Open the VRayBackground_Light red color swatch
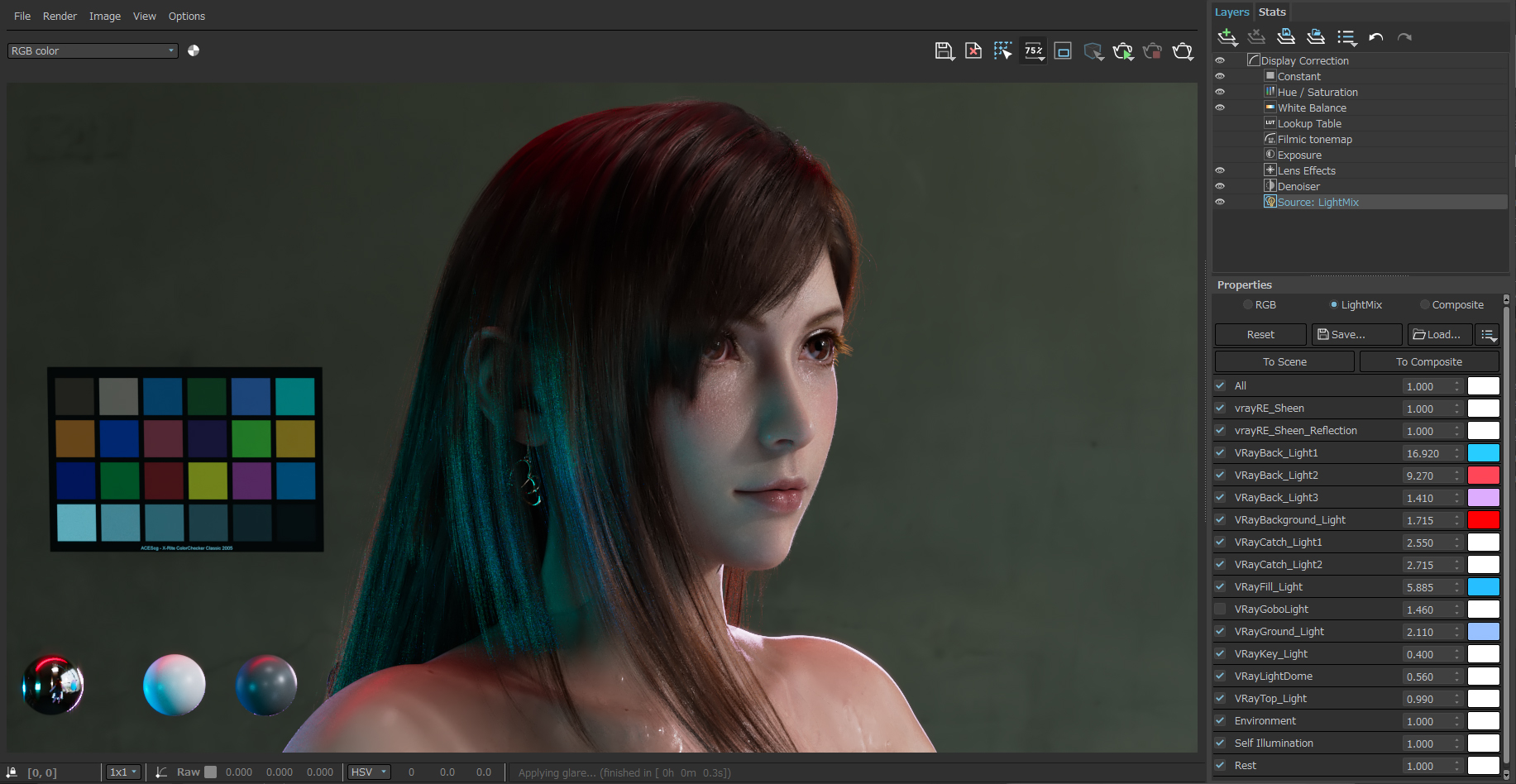The width and height of the screenshot is (1516, 784). [x=1484, y=520]
